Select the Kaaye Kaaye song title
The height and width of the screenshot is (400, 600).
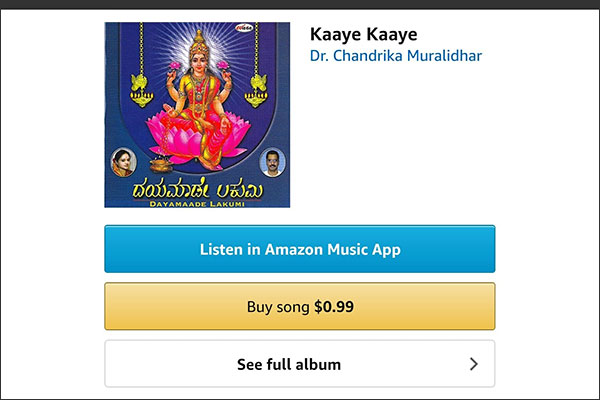(364, 34)
